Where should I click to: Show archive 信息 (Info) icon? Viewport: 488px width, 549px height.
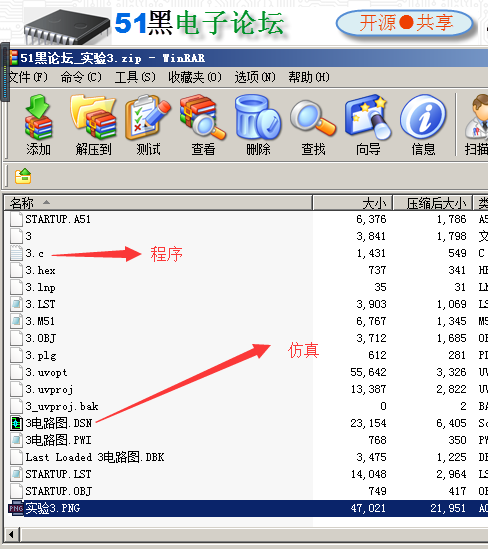coord(423,125)
